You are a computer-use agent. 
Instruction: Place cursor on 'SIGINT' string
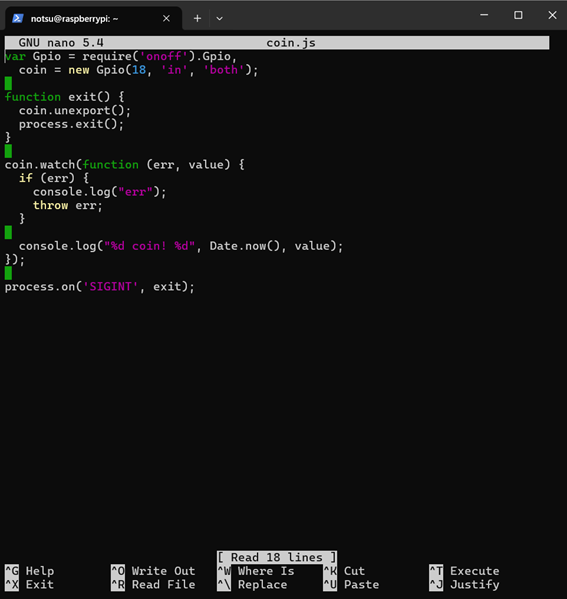(110, 287)
